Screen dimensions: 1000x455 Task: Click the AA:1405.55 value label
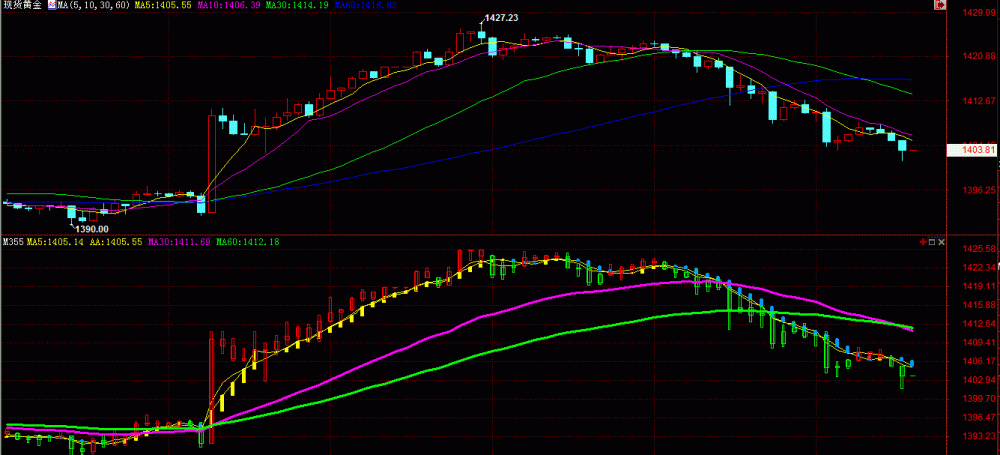117,242
